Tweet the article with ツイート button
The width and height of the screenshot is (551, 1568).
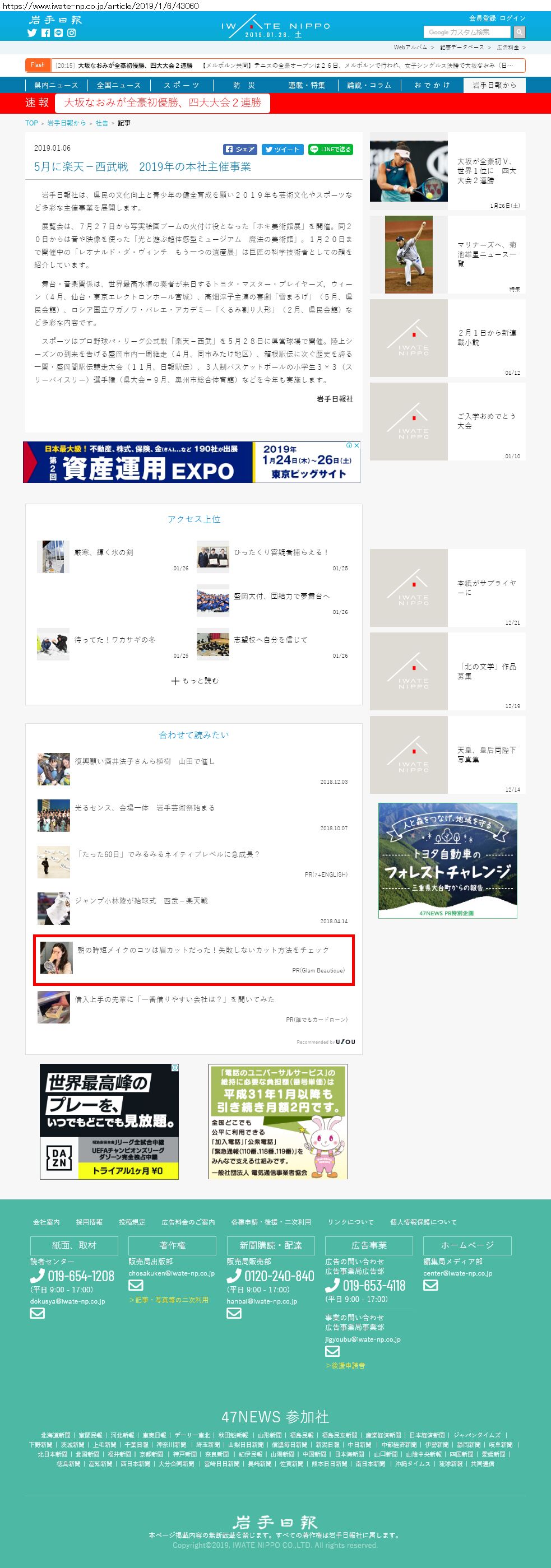click(x=282, y=149)
